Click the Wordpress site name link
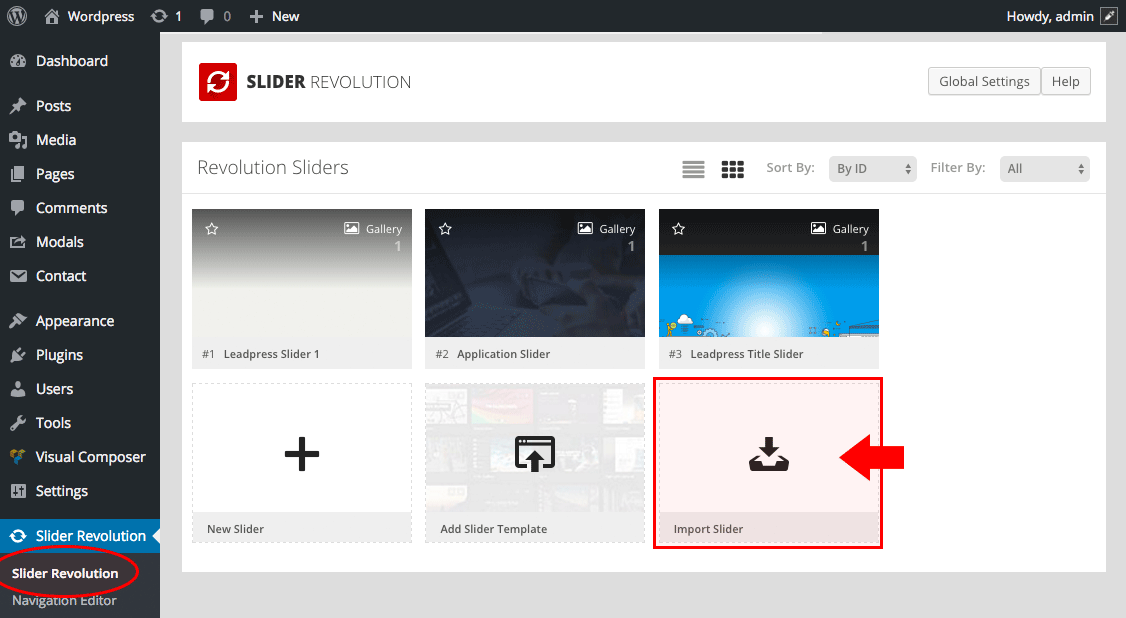The image size is (1126, 618). tap(101, 17)
